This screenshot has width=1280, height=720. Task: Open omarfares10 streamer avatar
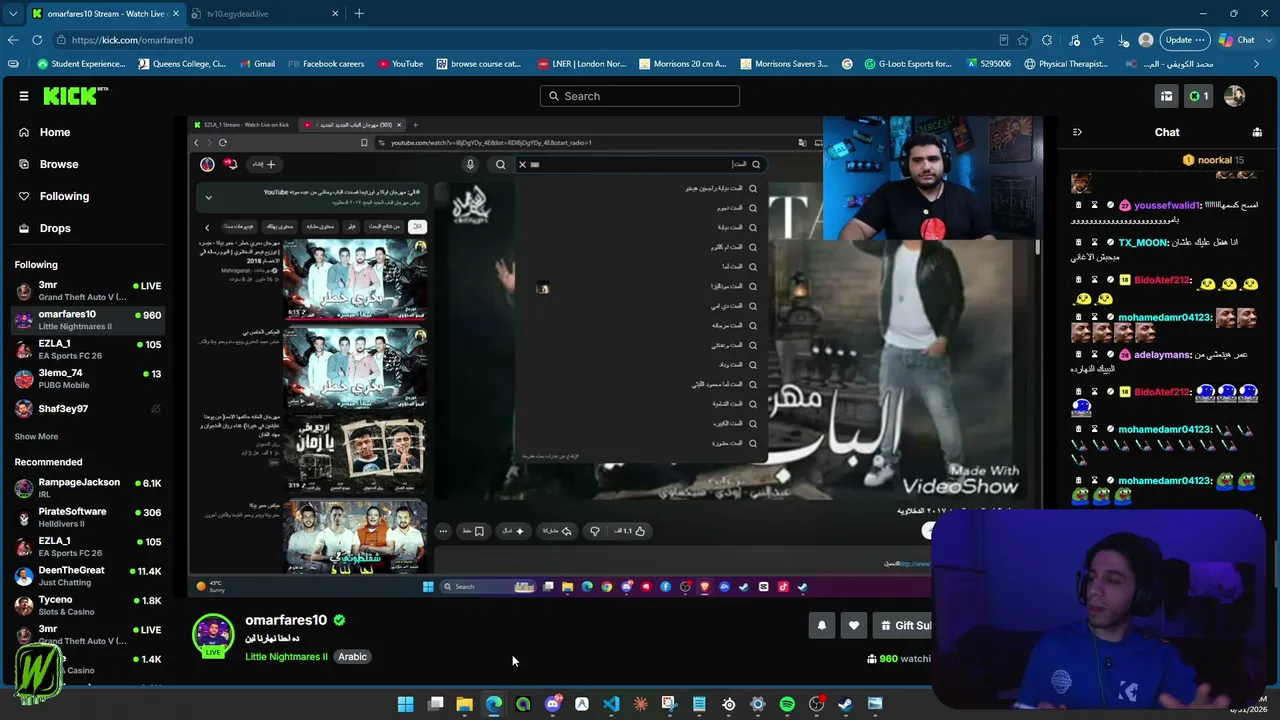click(213, 634)
